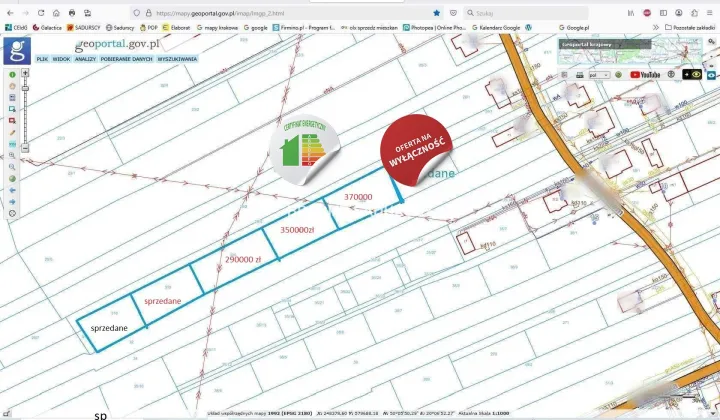Open the POBIERANIE DANYCH menu
The height and width of the screenshot is (420, 720).
click(126, 59)
